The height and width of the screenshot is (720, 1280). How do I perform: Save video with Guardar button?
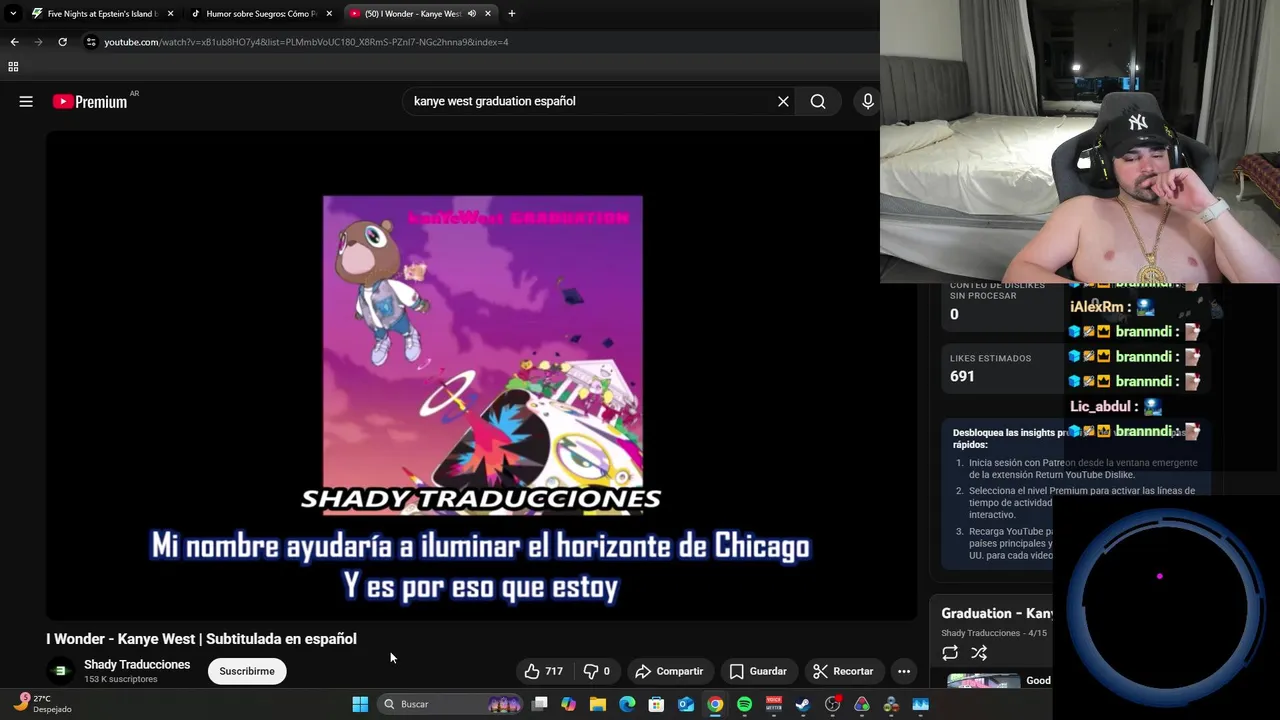(x=758, y=671)
